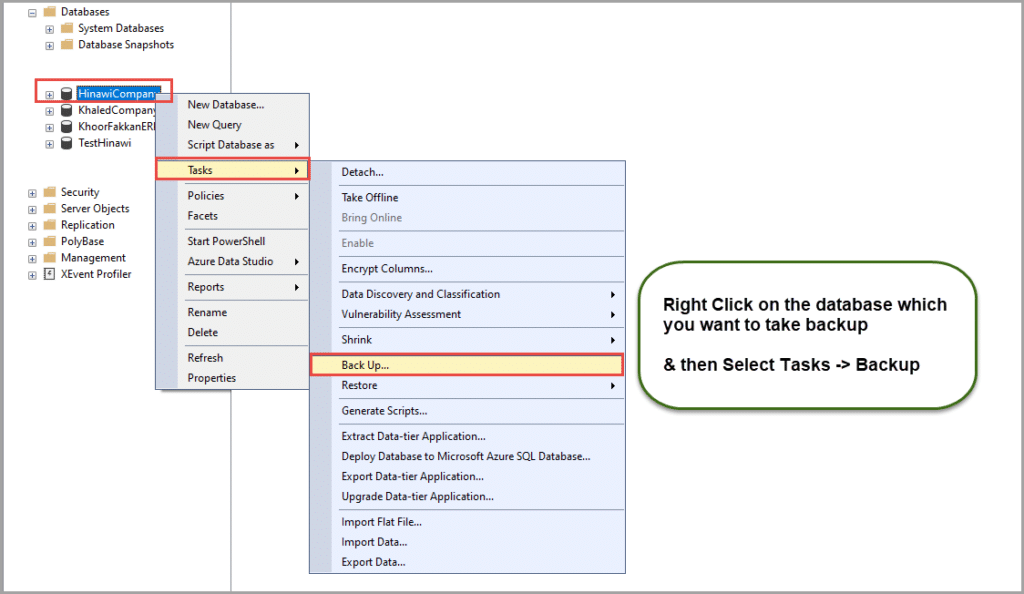Click the XEvent Profiler icon
Screen dimensions: 1024x594
(49, 274)
